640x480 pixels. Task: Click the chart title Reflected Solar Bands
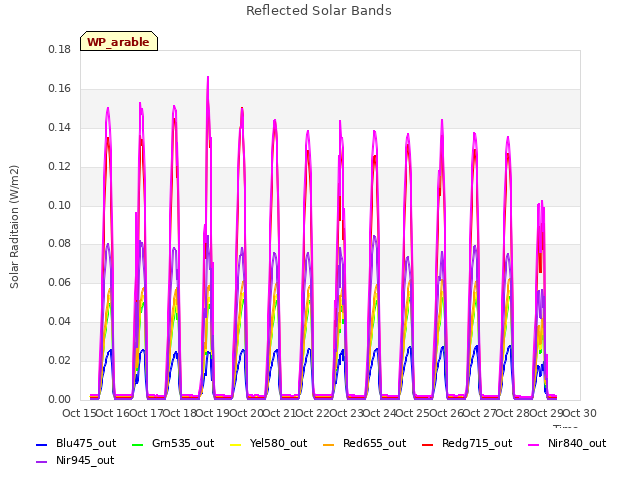pos(319,11)
